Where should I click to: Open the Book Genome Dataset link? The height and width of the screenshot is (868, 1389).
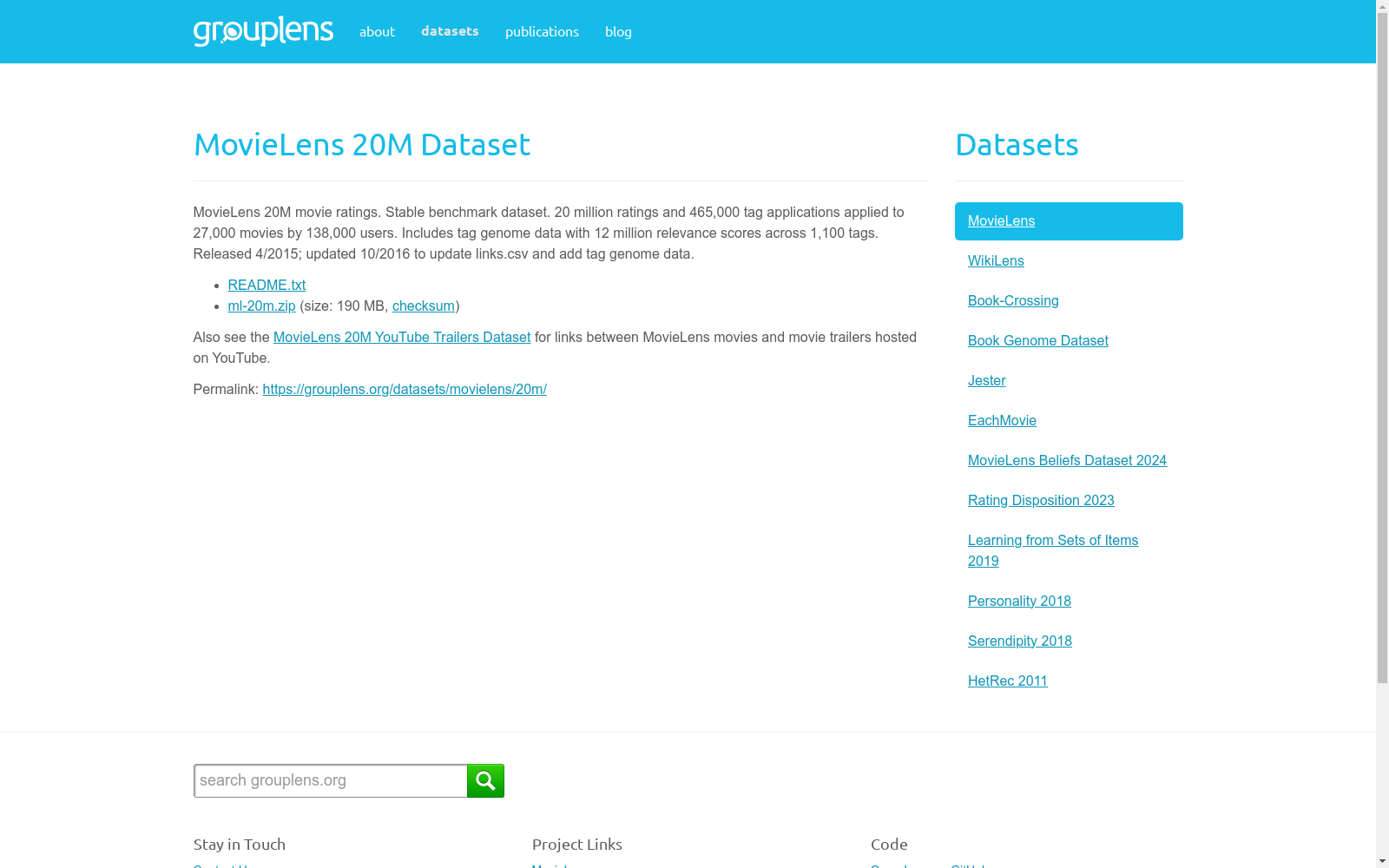click(1037, 340)
